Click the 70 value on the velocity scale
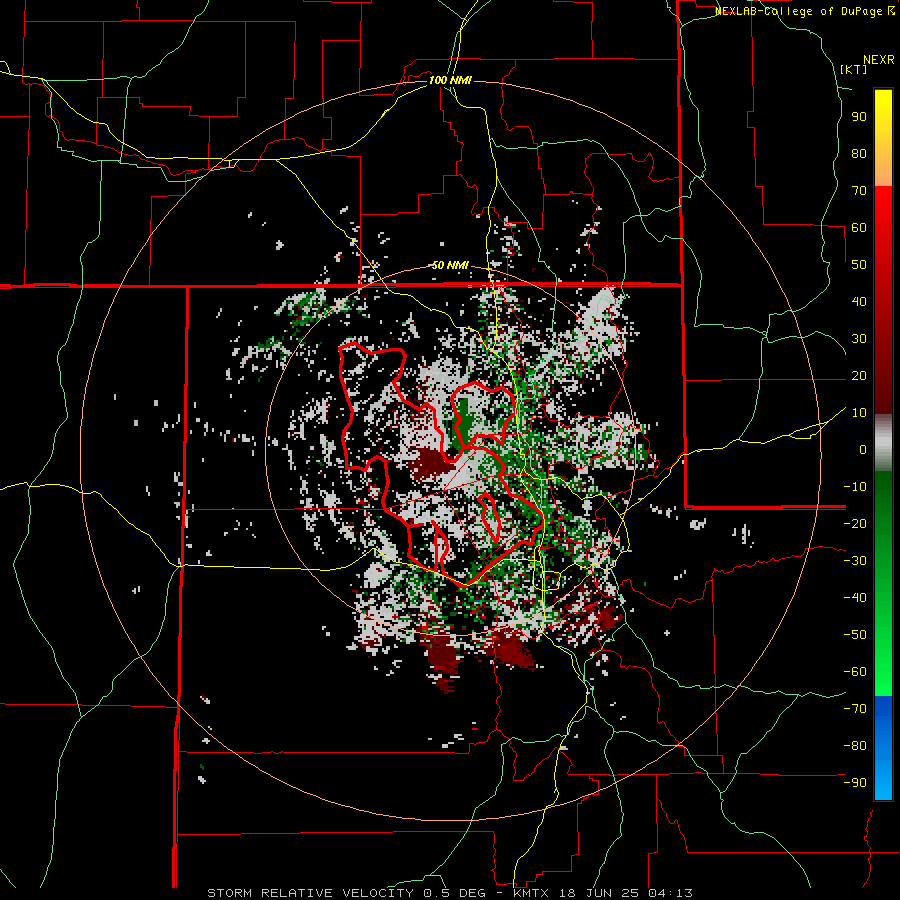The image size is (900, 900). pos(859,191)
